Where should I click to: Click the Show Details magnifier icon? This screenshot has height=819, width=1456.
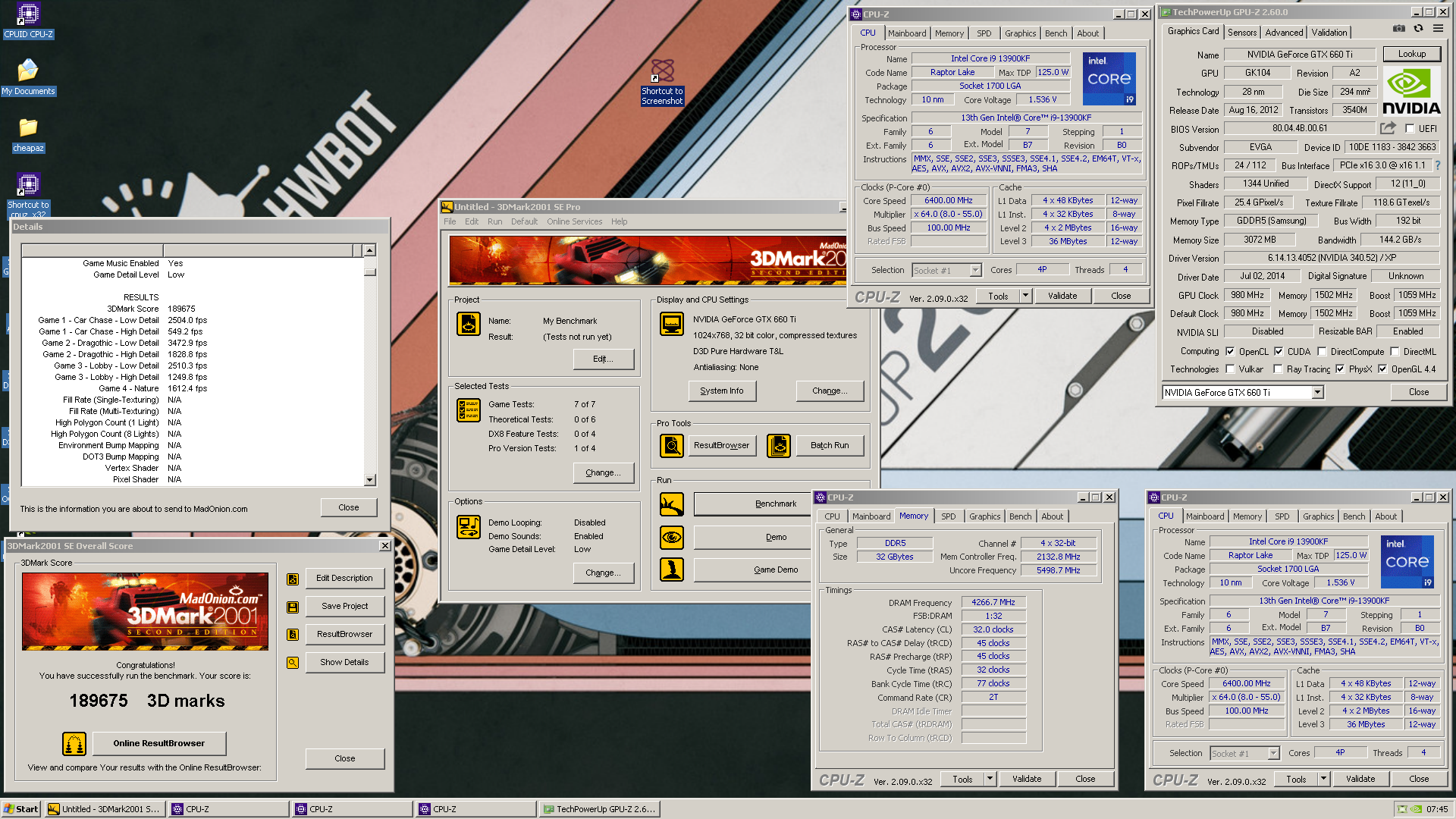pos(293,663)
